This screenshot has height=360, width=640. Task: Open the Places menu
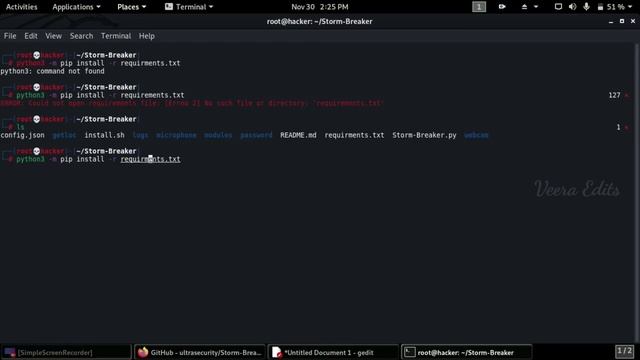tap(131, 7)
